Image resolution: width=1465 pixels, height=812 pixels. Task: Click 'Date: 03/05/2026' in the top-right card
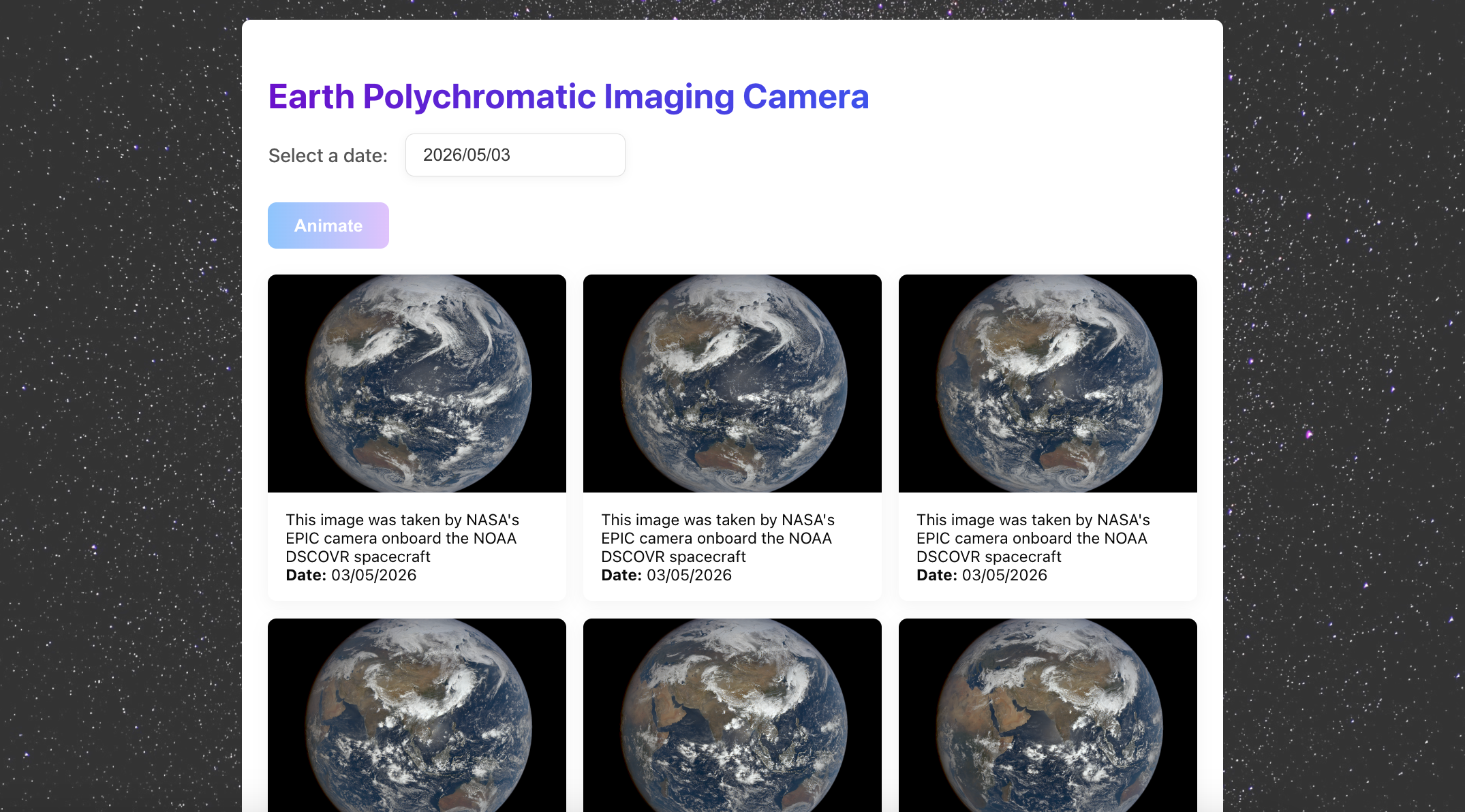[x=982, y=575]
